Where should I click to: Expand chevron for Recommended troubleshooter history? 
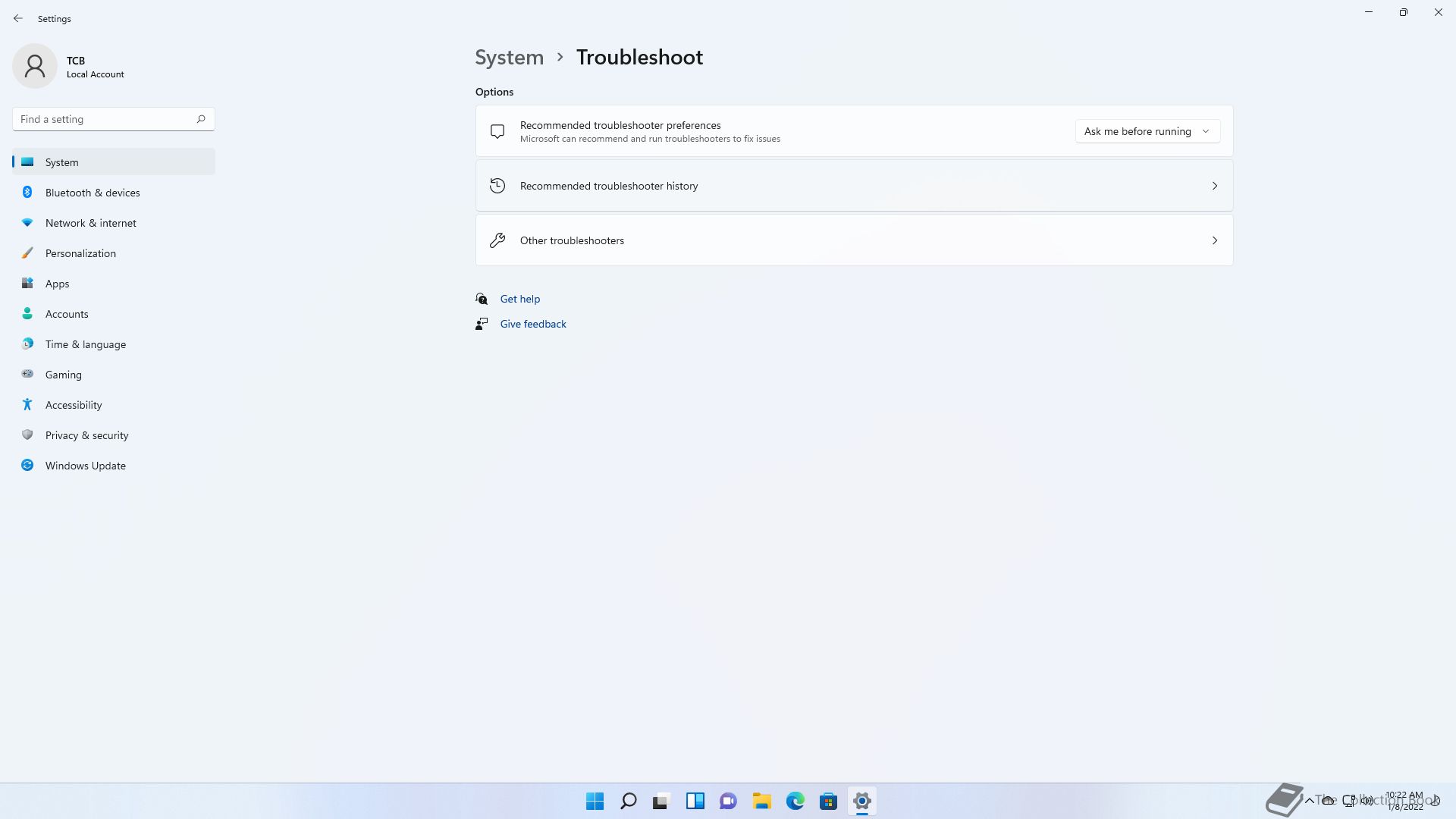coord(1214,186)
